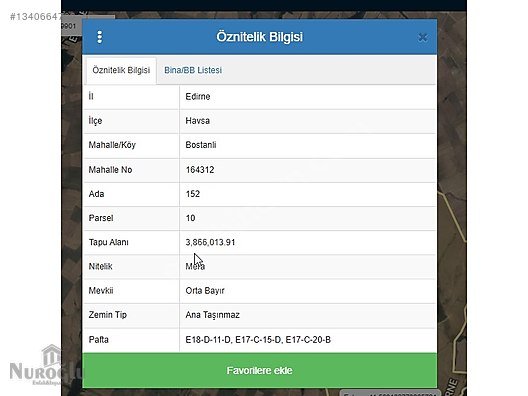Click the Ada row label
528x396 pixels.
click(96, 194)
